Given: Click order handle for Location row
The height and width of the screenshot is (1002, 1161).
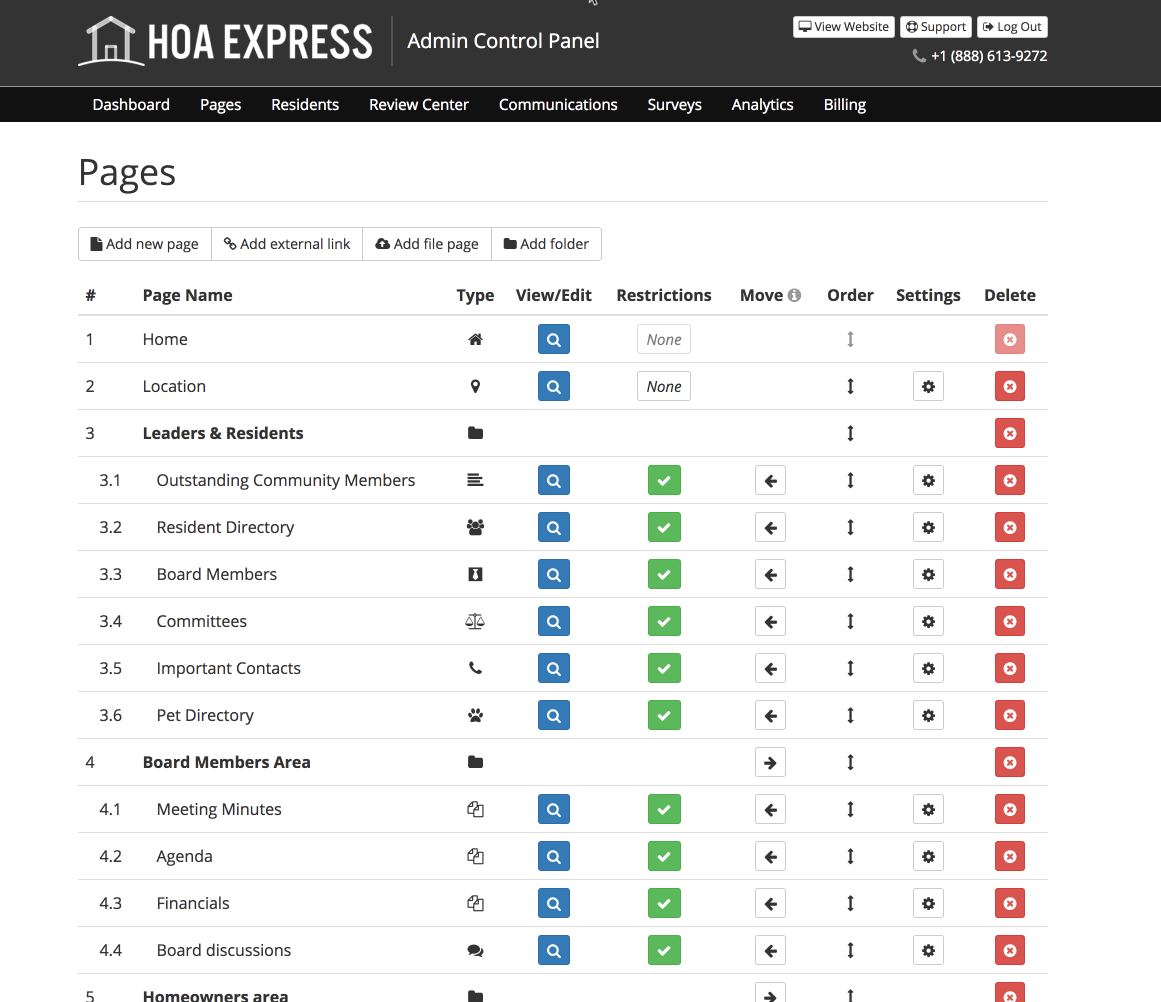Looking at the screenshot, I should (x=850, y=386).
